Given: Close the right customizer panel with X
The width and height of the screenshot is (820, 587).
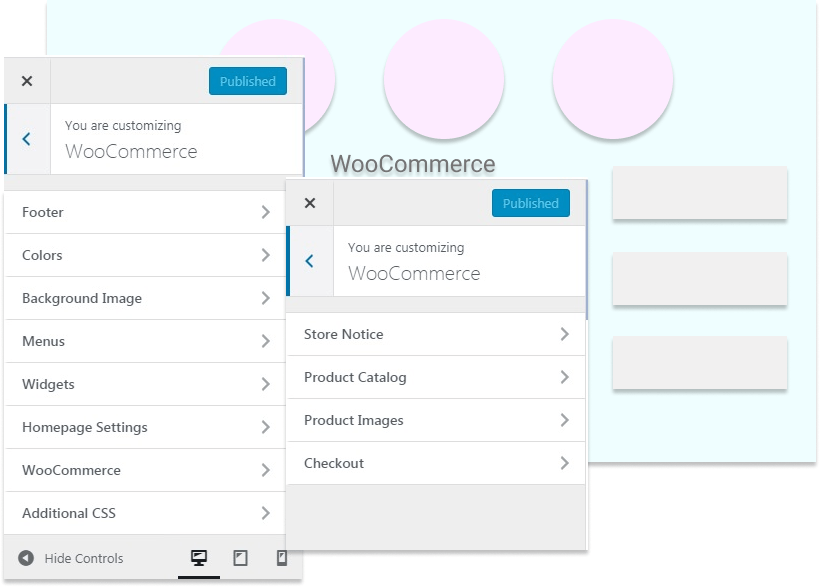Looking at the screenshot, I should [310, 203].
